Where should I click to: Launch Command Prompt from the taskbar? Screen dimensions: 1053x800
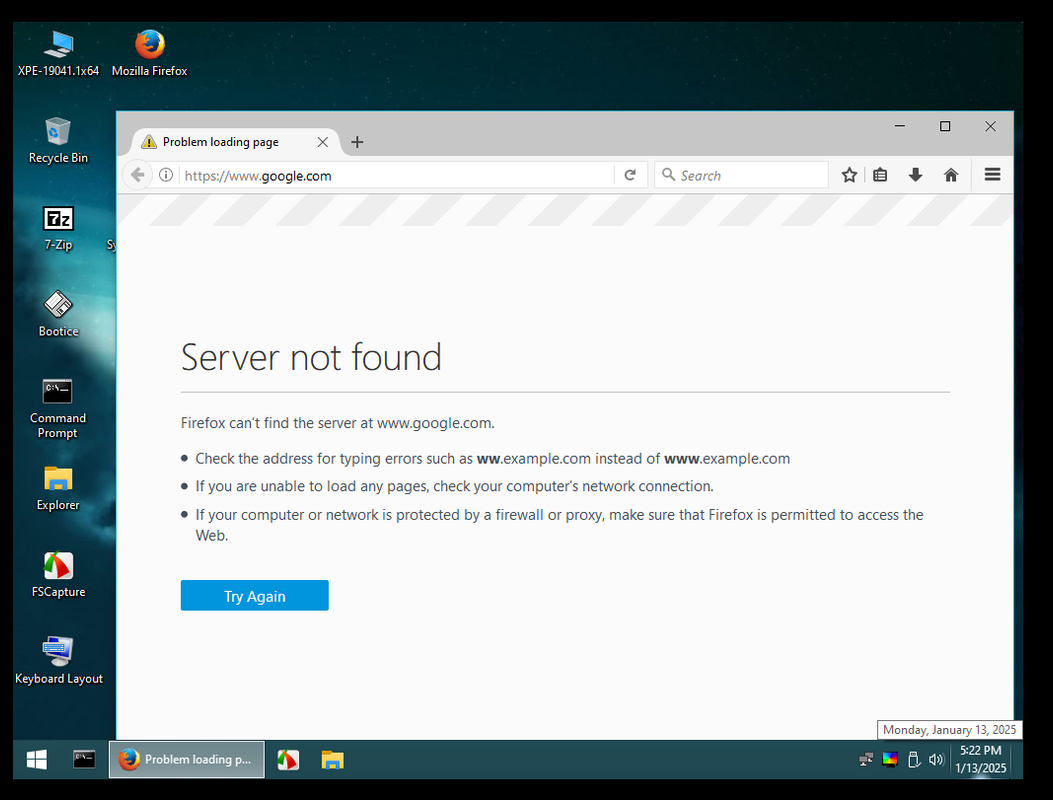pos(84,760)
